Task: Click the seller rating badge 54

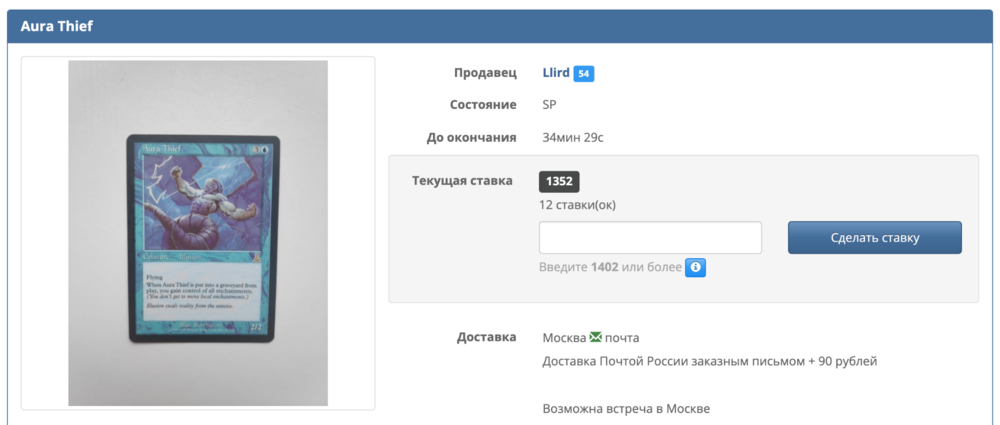Action: pos(584,73)
